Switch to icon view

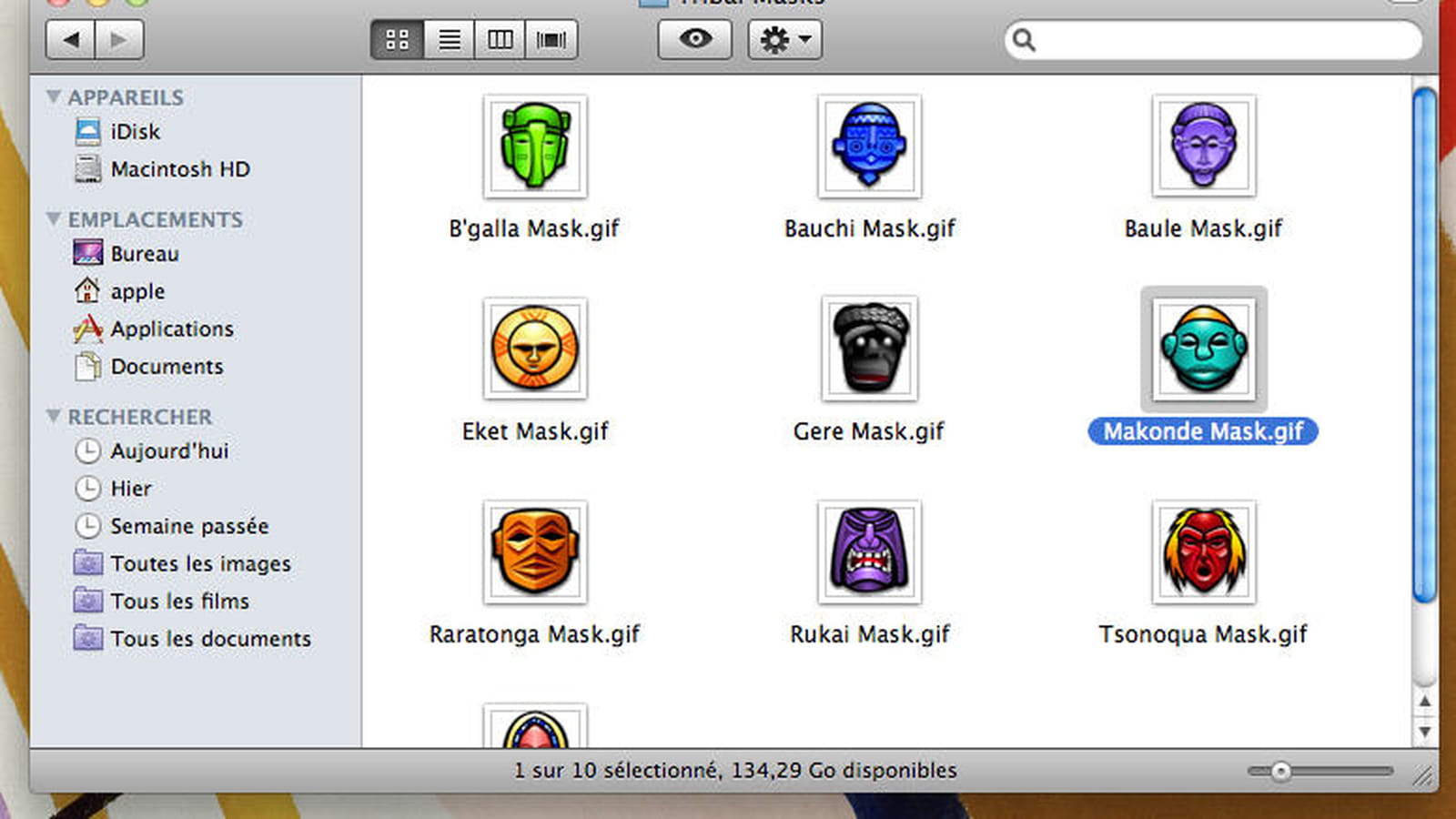[397, 40]
